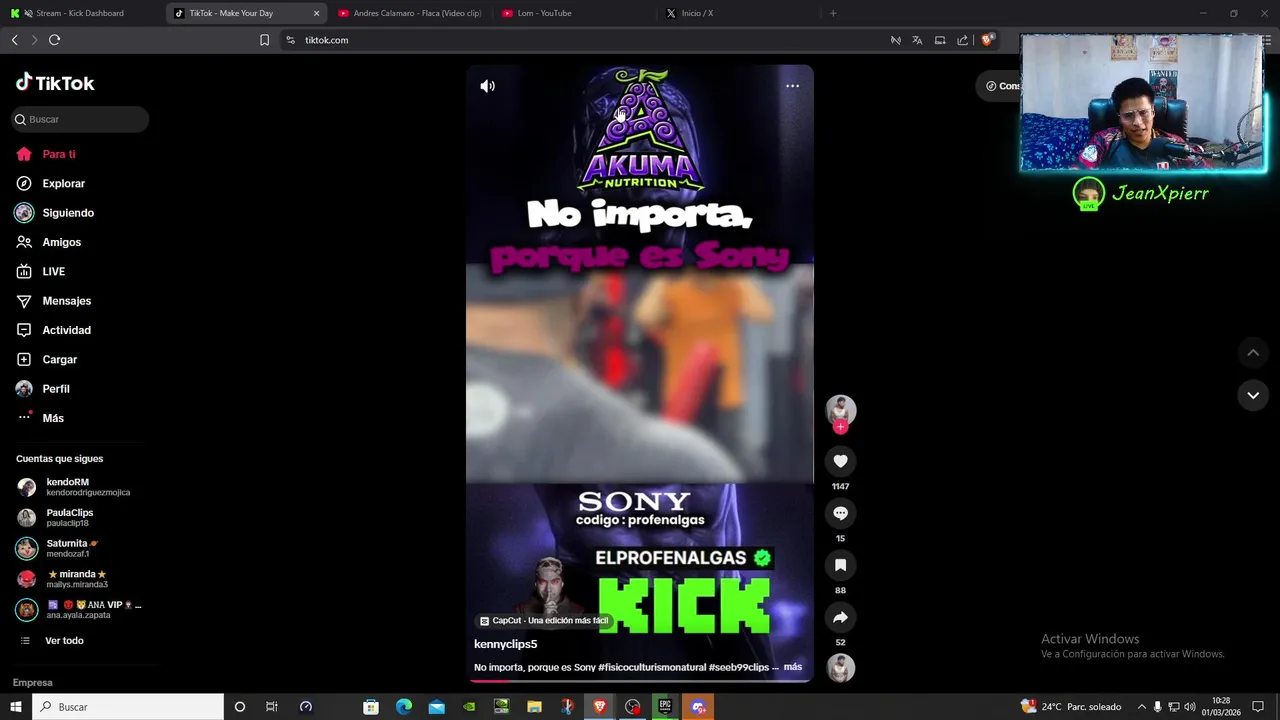Open a new browser tab
This screenshot has height=720, width=1280.
(833, 13)
